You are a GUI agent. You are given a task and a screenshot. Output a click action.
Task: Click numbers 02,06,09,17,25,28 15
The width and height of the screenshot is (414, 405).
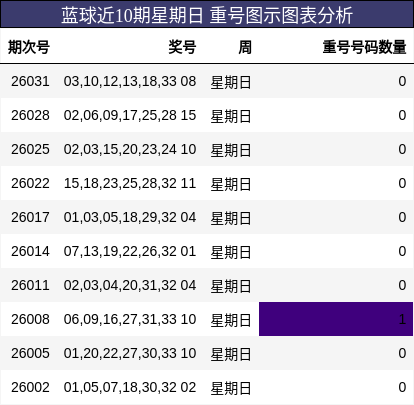click(130, 115)
